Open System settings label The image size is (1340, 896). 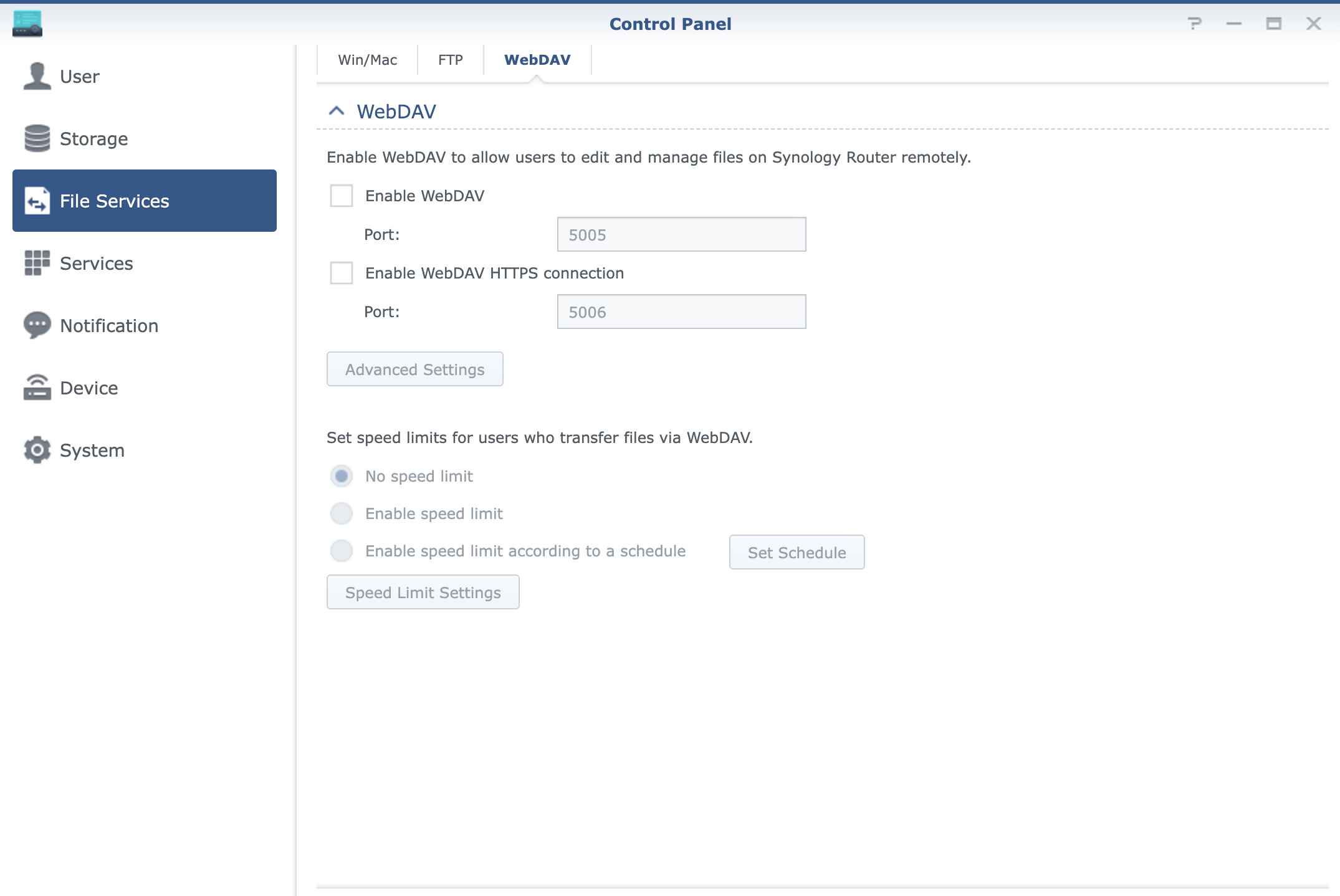[x=92, y=450]
